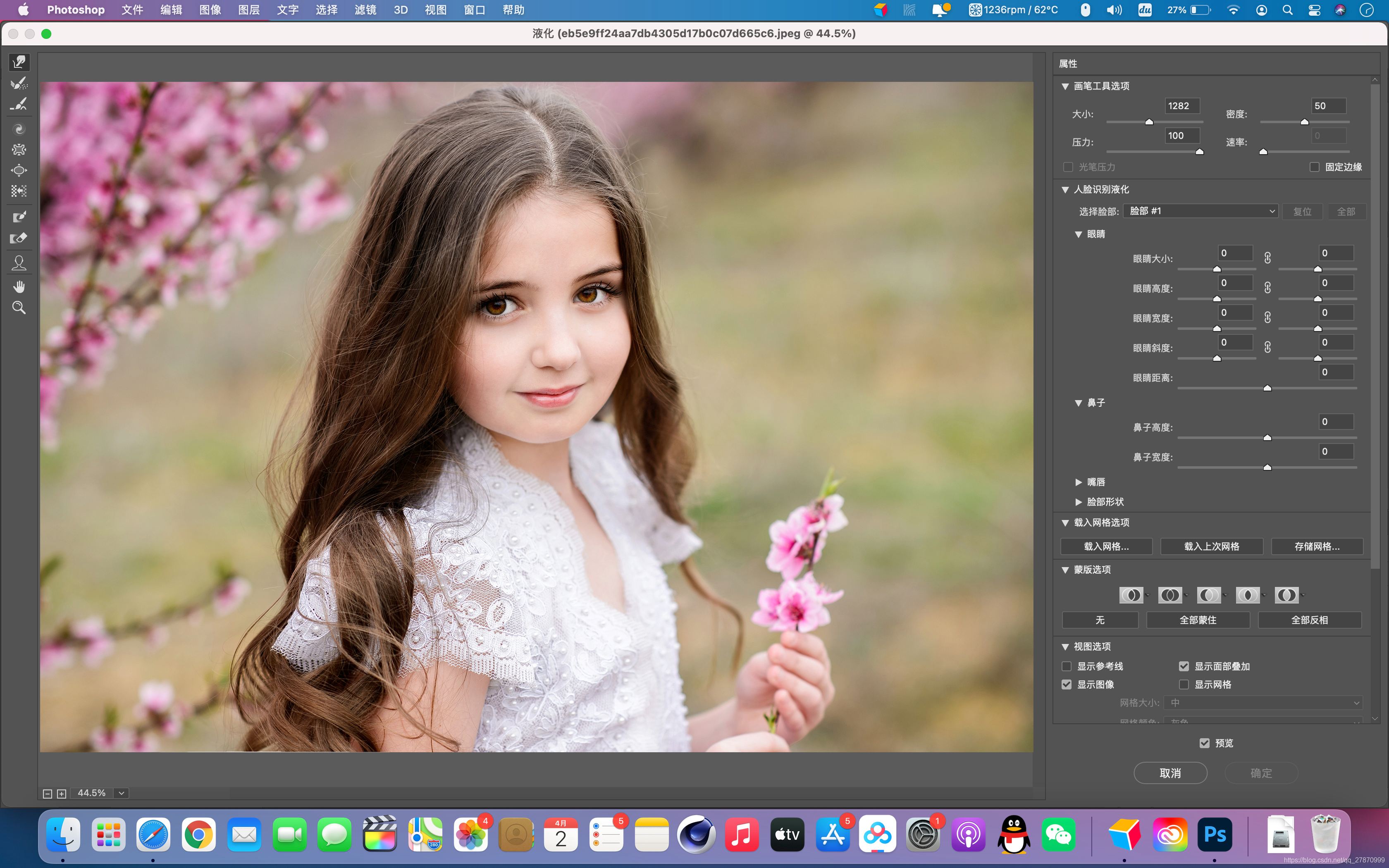The image size is (1389, 868).
Task: Click the 取消 button
Action: 1170,773
